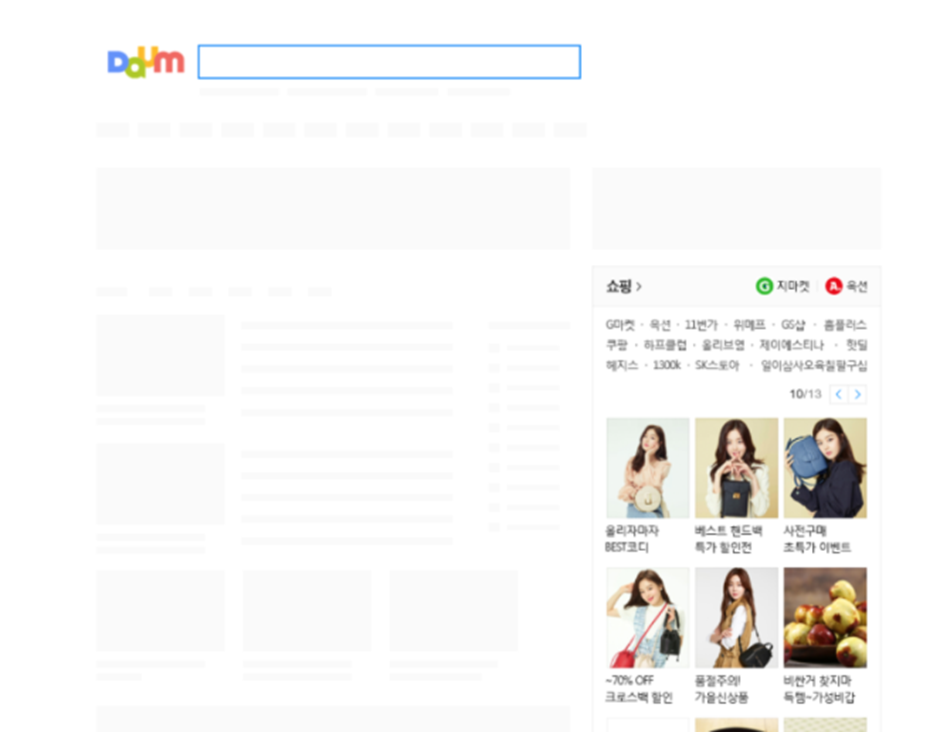Click the 사전구매 초특가 이벤트 caption
940x732 pixels.
click(817, 539)
